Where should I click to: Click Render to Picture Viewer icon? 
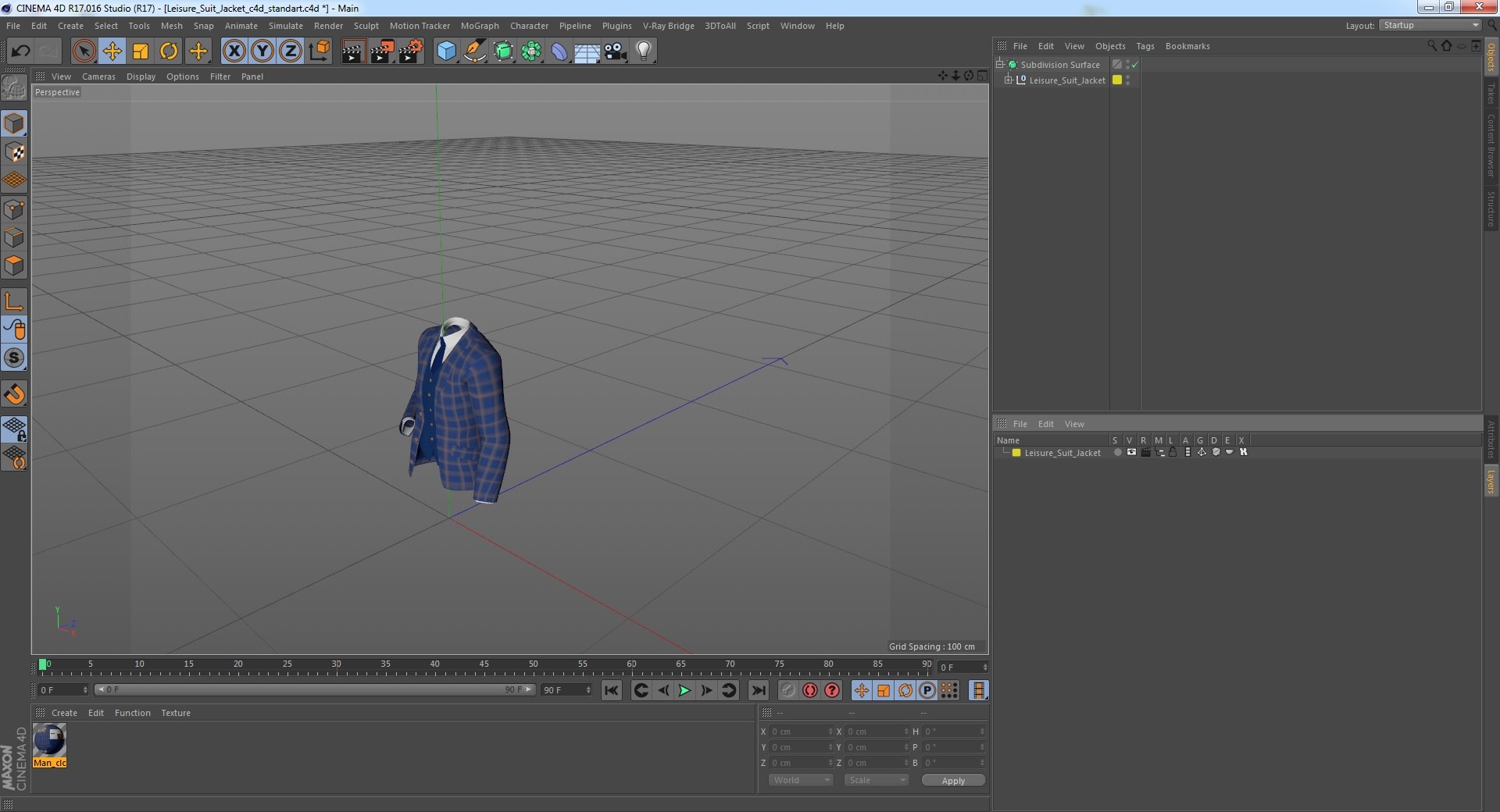coord(382,52)
